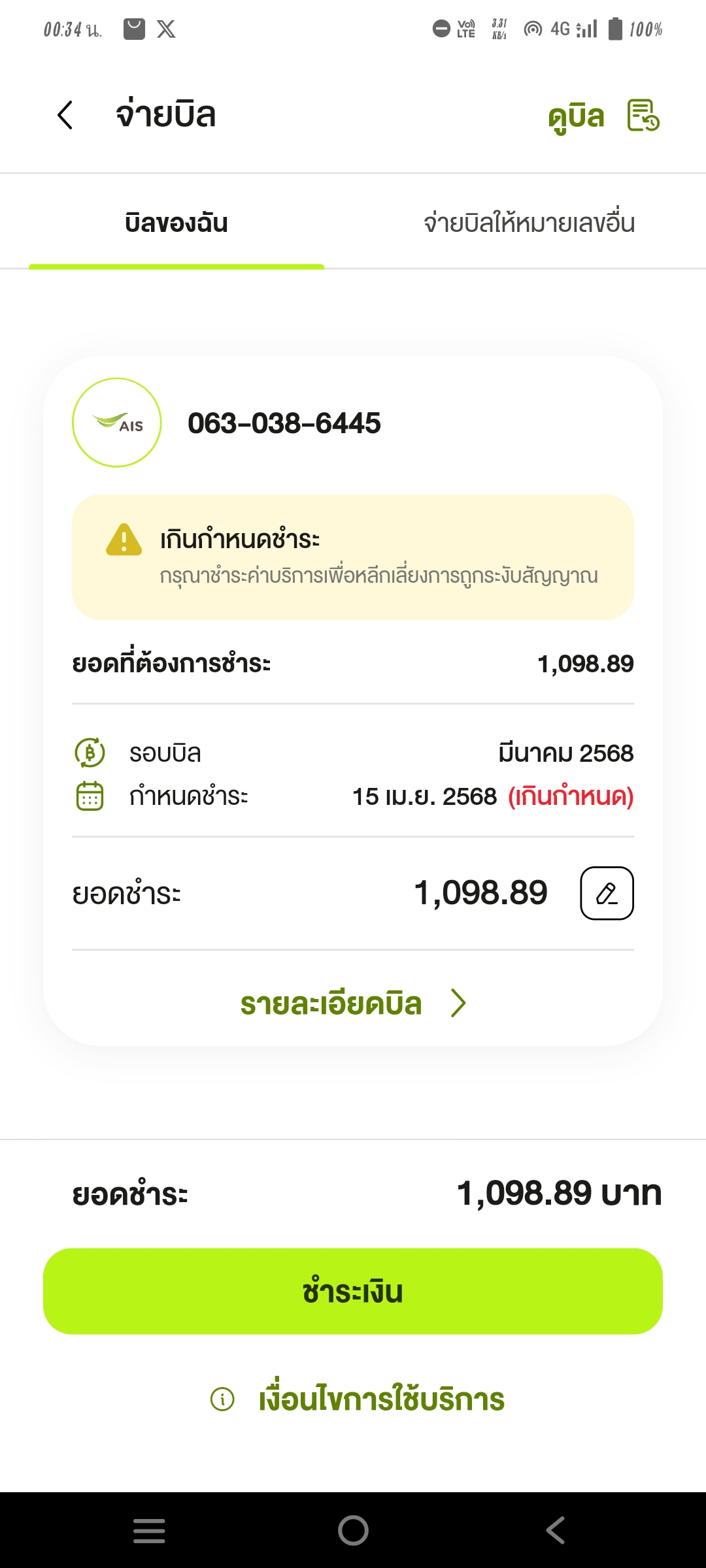Switch to the บิลของฉัน tab
706x1568 pixels.
point(176,223)
